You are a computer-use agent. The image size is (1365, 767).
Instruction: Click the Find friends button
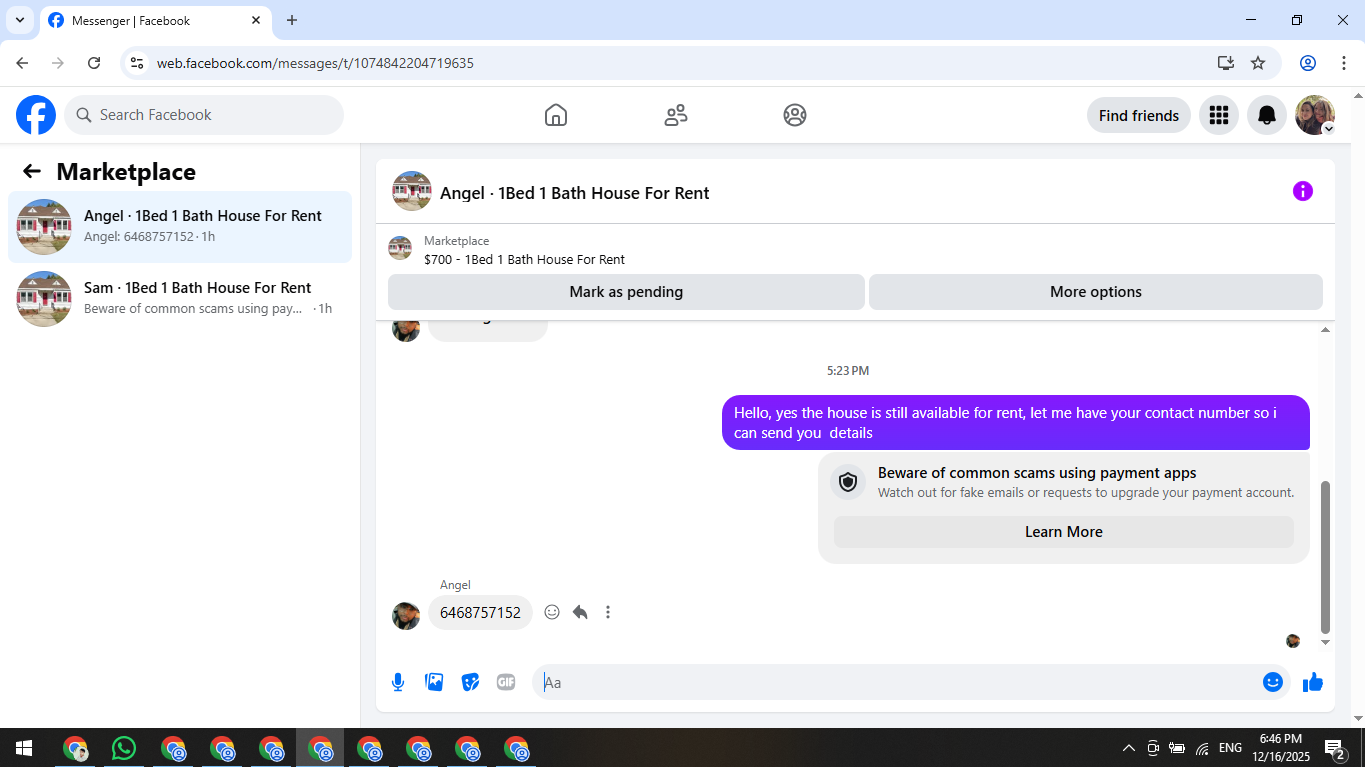(1139, 115)
